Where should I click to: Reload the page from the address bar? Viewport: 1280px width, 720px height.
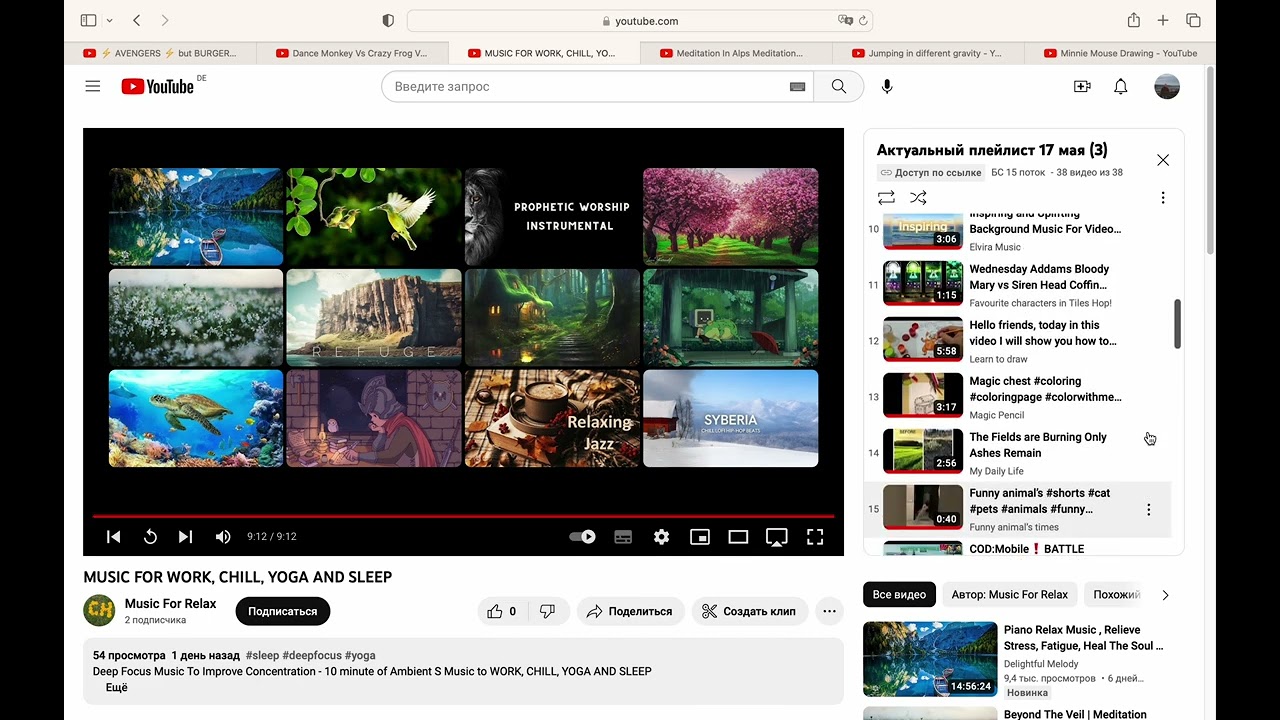(864, 20)
